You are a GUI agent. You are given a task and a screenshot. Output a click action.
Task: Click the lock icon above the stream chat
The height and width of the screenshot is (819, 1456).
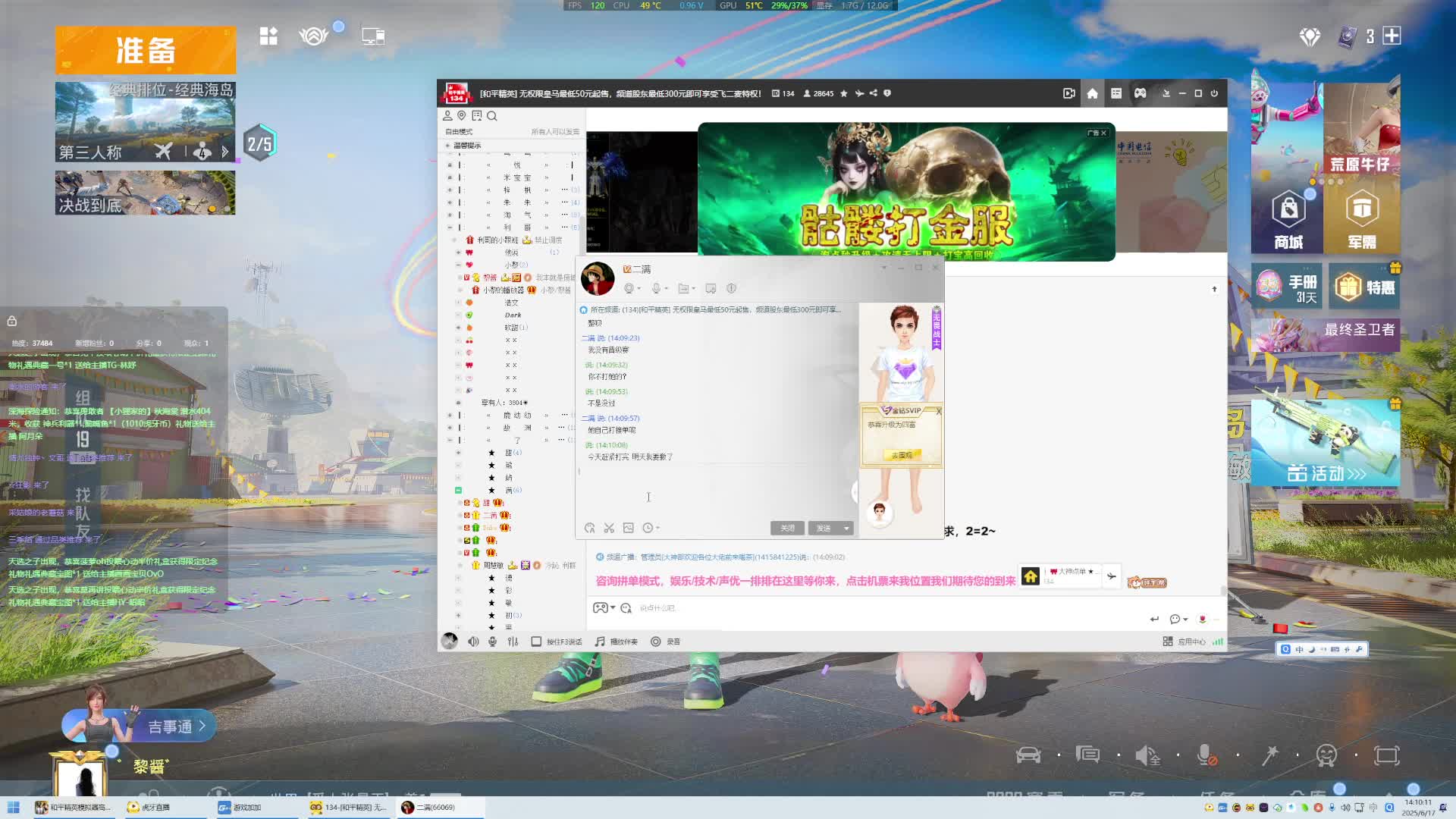12,321
